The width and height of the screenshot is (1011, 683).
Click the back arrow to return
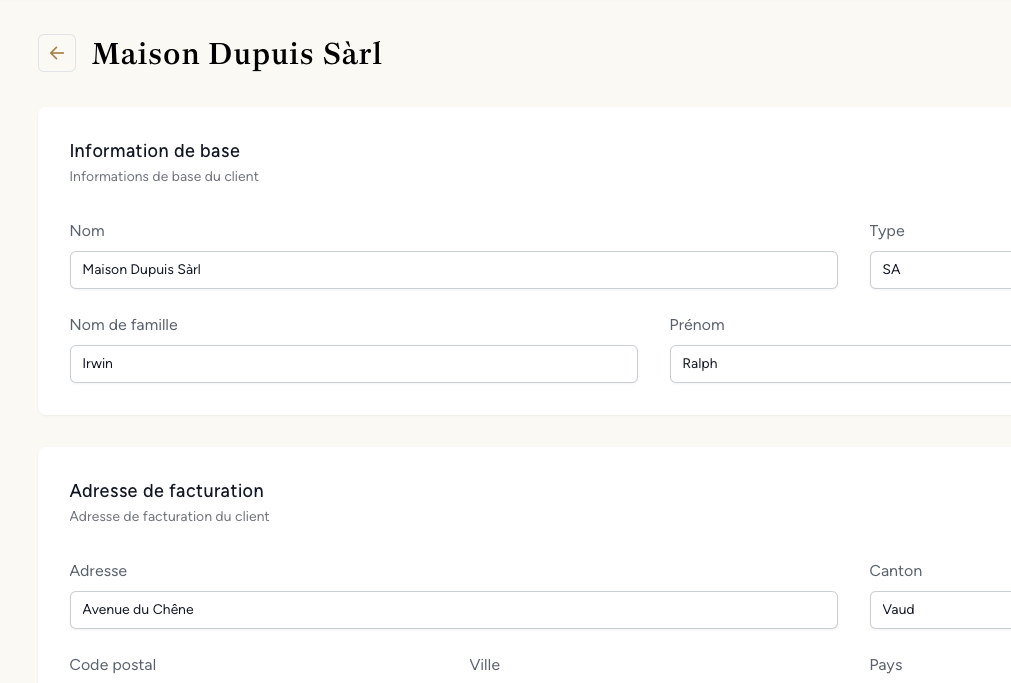57,53
